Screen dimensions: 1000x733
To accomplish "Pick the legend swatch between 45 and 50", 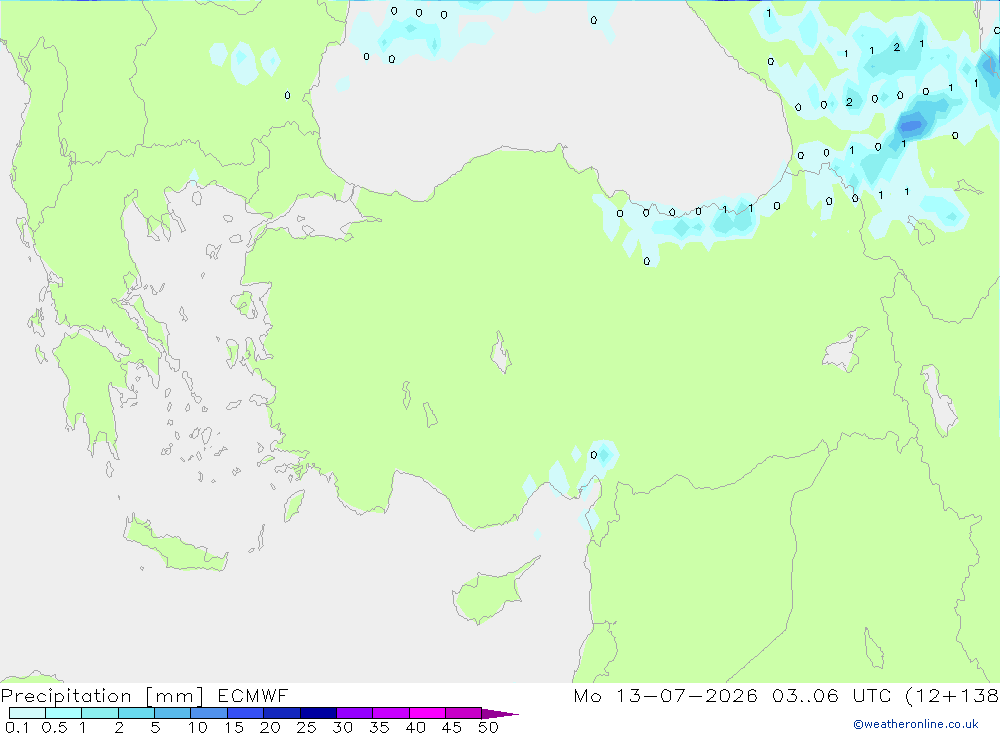I will [x=464, y=713].
